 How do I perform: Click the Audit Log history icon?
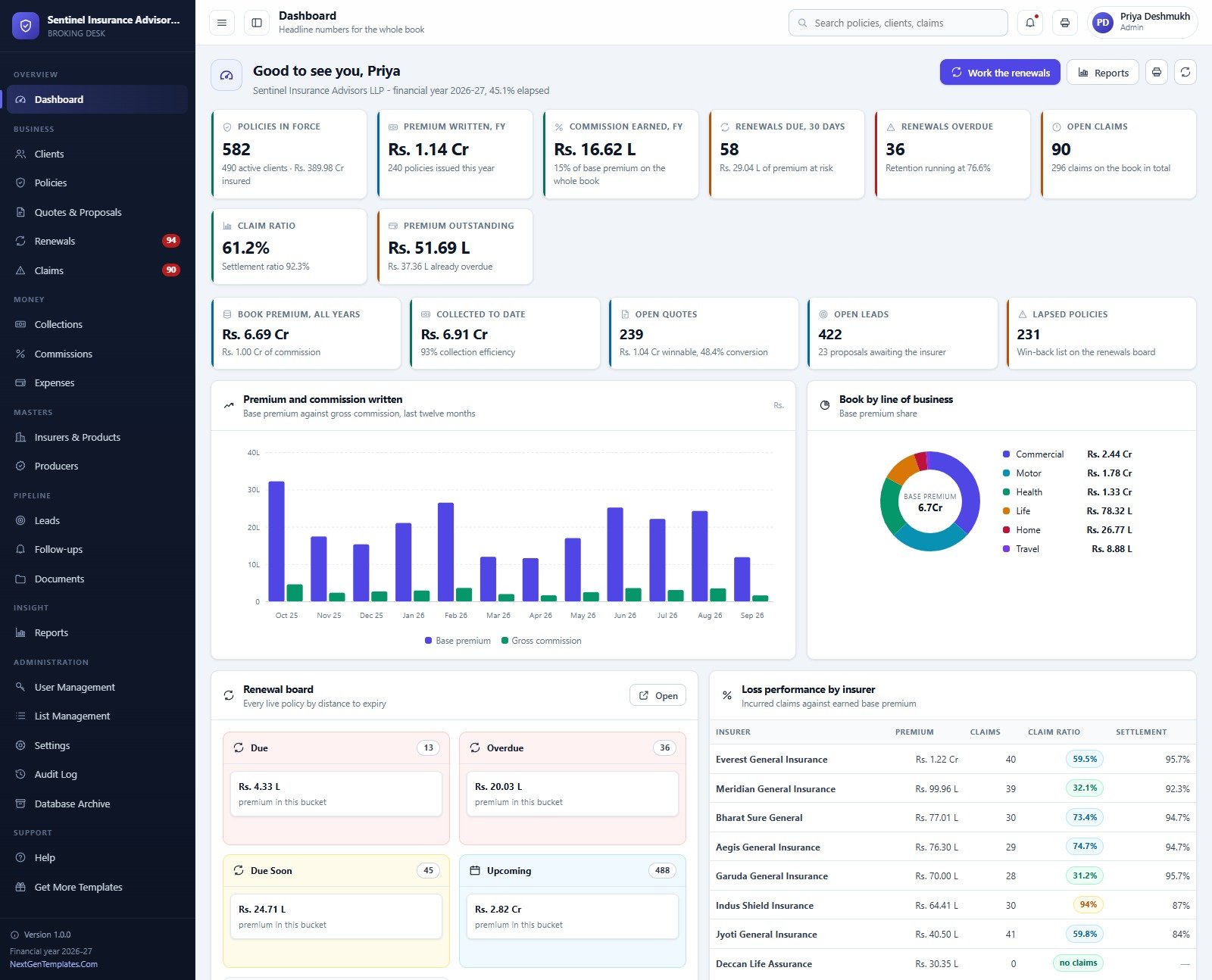coord(20,774)
